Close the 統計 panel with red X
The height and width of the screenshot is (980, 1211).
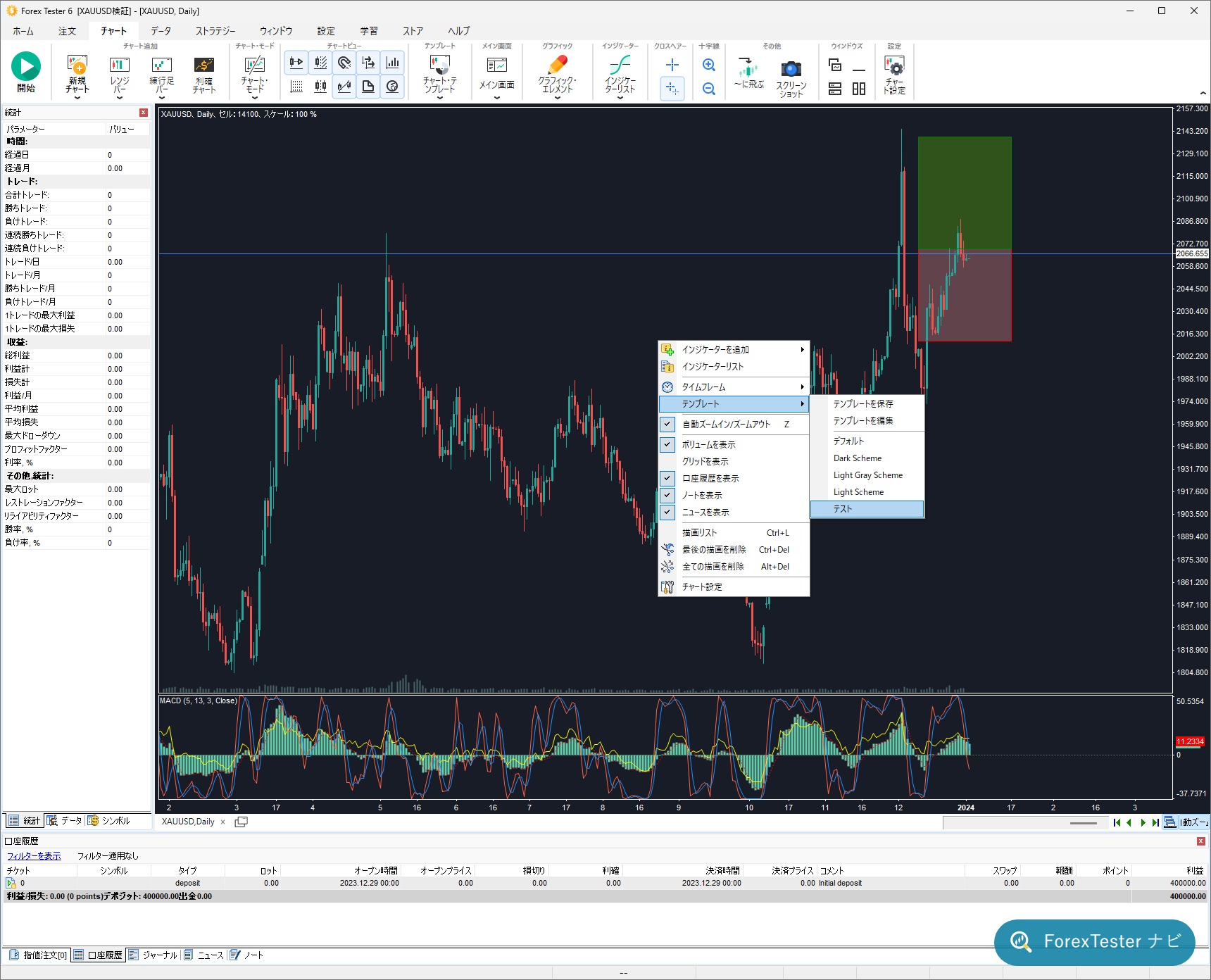click(x=144, y=113)
